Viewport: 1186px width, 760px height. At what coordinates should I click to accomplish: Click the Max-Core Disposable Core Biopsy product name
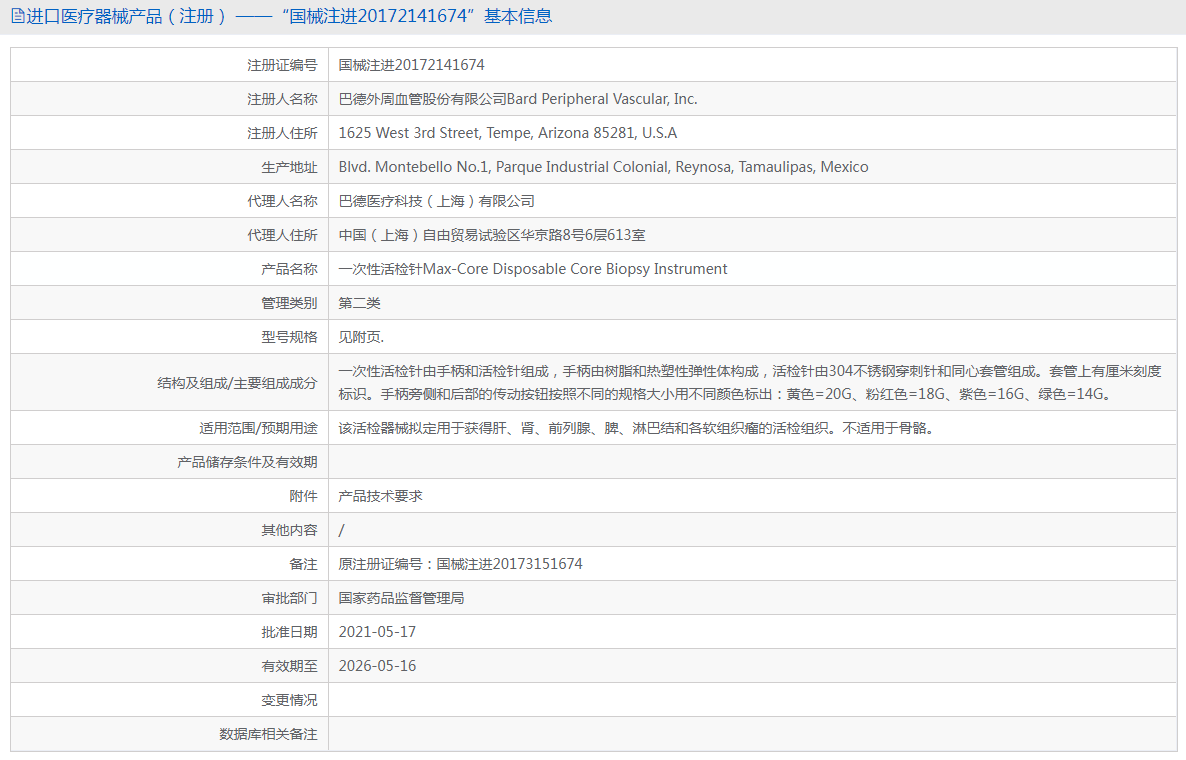point(533,269)
